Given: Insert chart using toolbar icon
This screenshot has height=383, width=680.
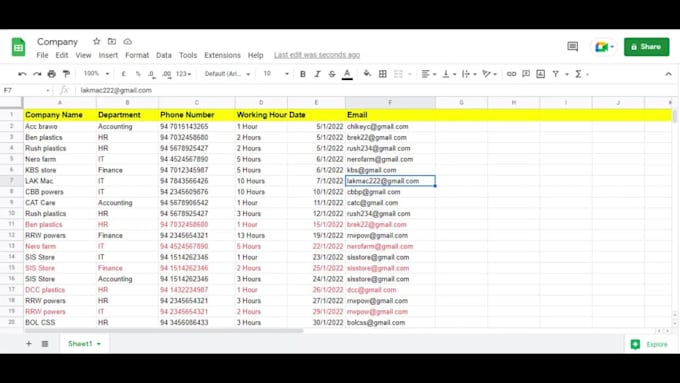Looking at the screenshot, I should click(x=540, y=74).
